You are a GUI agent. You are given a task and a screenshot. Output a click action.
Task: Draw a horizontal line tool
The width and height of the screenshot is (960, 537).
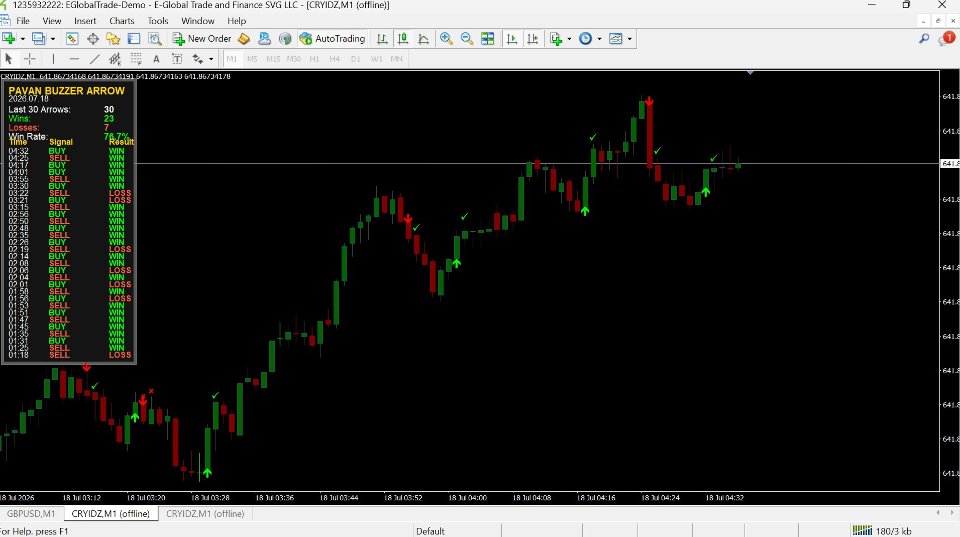coord(74,59)
